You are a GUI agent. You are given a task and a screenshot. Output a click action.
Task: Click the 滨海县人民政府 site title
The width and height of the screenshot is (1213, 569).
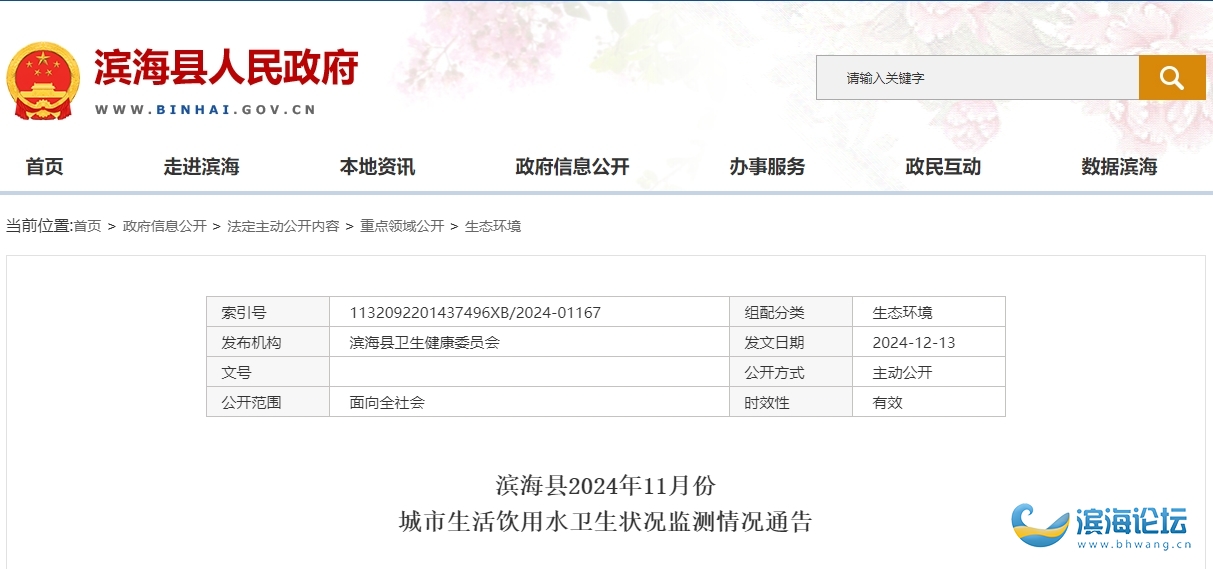[x=226, y=68]
